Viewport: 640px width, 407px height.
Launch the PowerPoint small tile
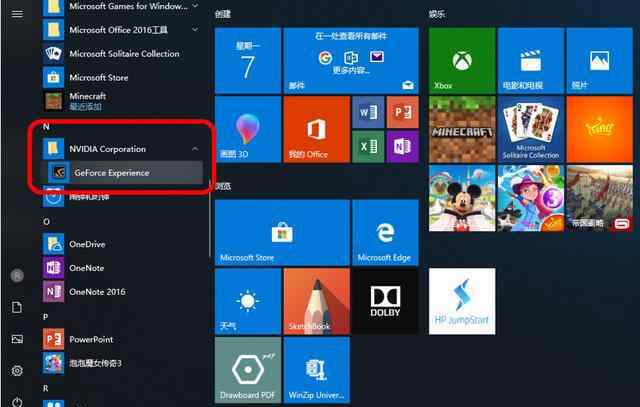tap(402, 112)
